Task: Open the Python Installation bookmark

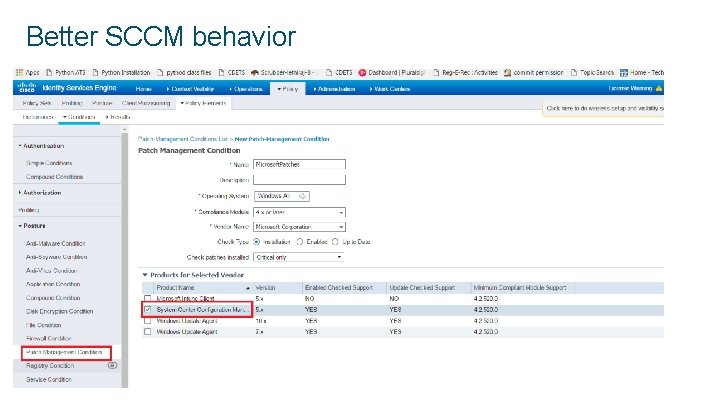Action: click(121, 73)
